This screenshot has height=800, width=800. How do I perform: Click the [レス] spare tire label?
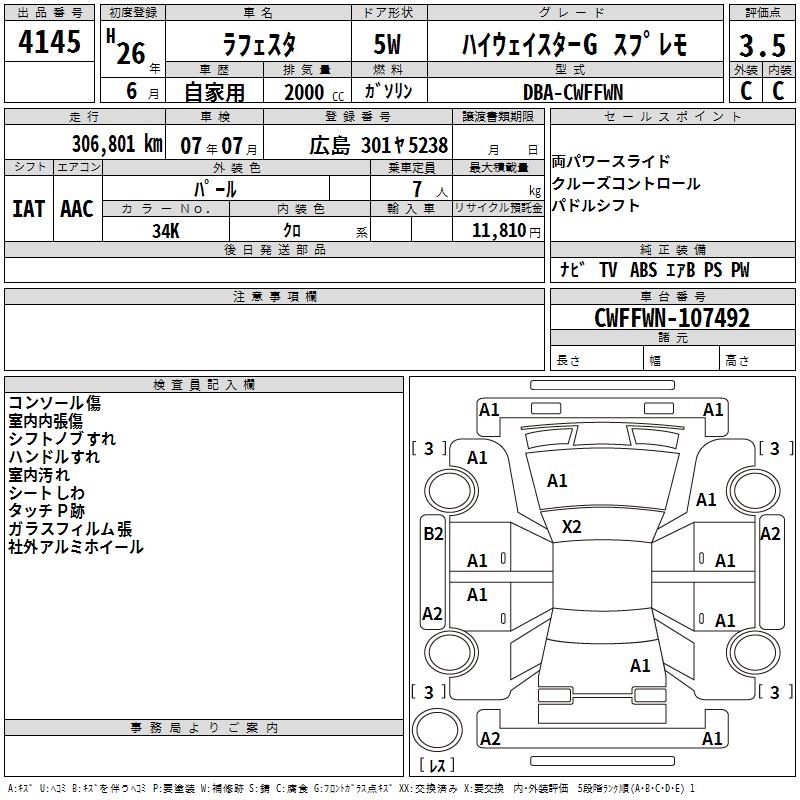437,764
